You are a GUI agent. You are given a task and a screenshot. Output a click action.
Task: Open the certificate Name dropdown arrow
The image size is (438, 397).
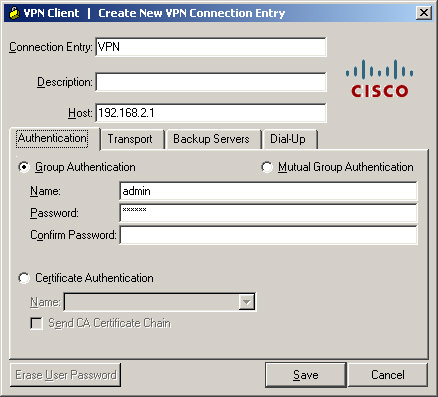[x=247, y=302]
